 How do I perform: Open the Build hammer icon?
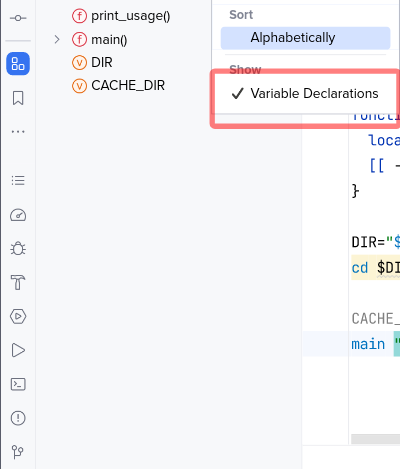click(x=18, y=282)
